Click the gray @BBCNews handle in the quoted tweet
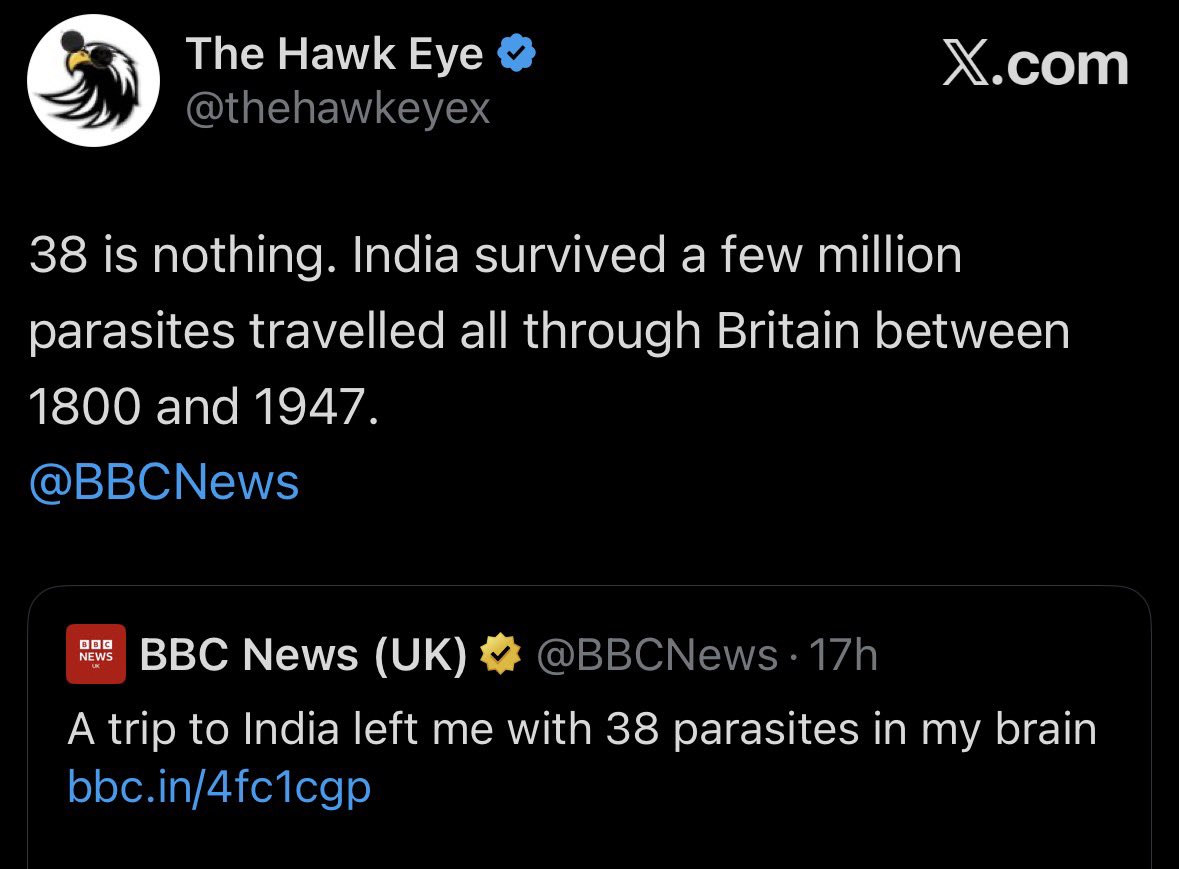1179x869 pixels. 657,655
